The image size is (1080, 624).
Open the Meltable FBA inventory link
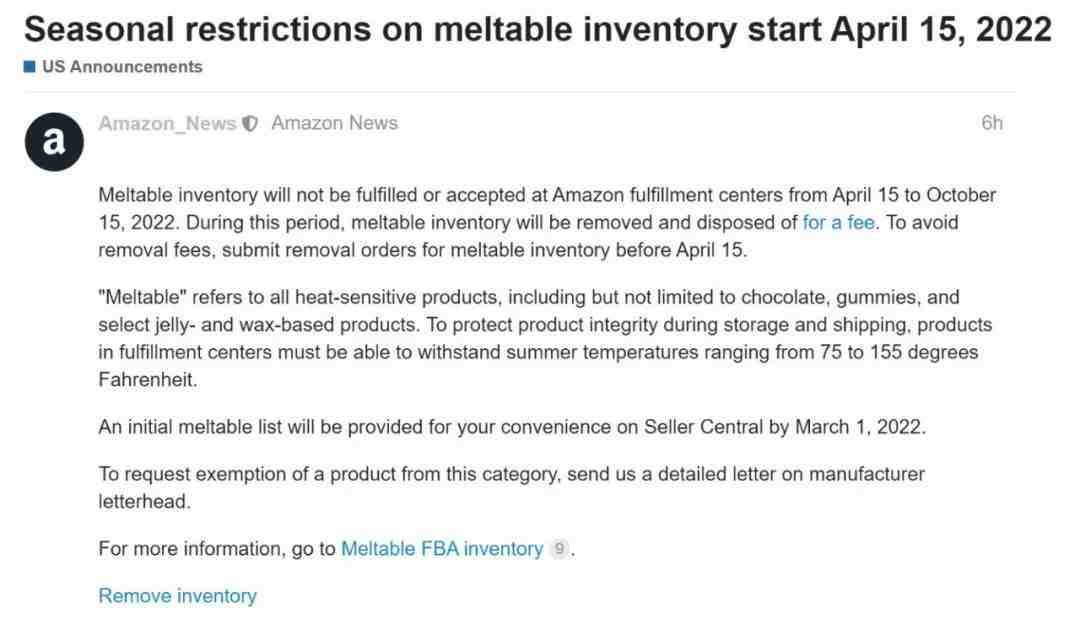[442, 549]
